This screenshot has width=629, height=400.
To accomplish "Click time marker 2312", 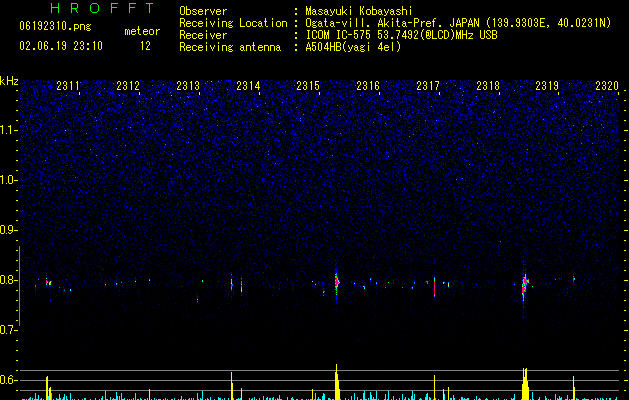I will click(x=128, y=86).
